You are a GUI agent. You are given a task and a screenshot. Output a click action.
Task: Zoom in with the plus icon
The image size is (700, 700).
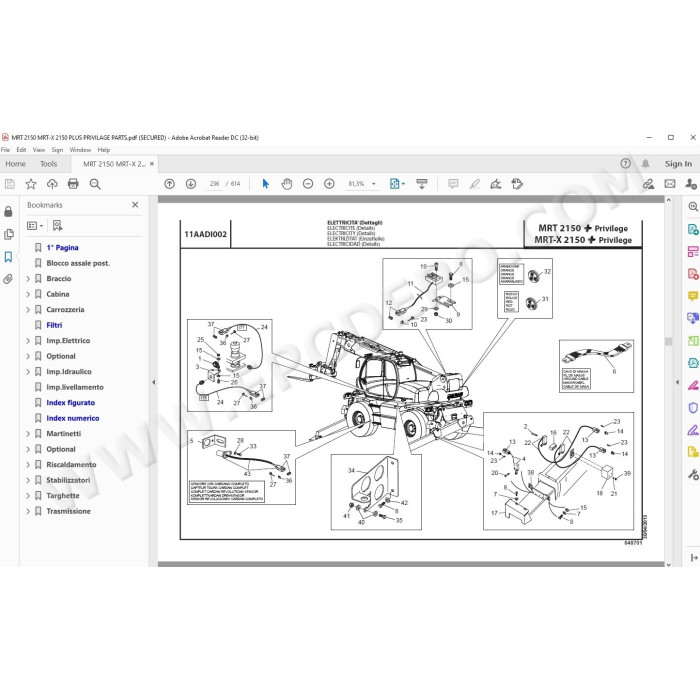point(329,184)
